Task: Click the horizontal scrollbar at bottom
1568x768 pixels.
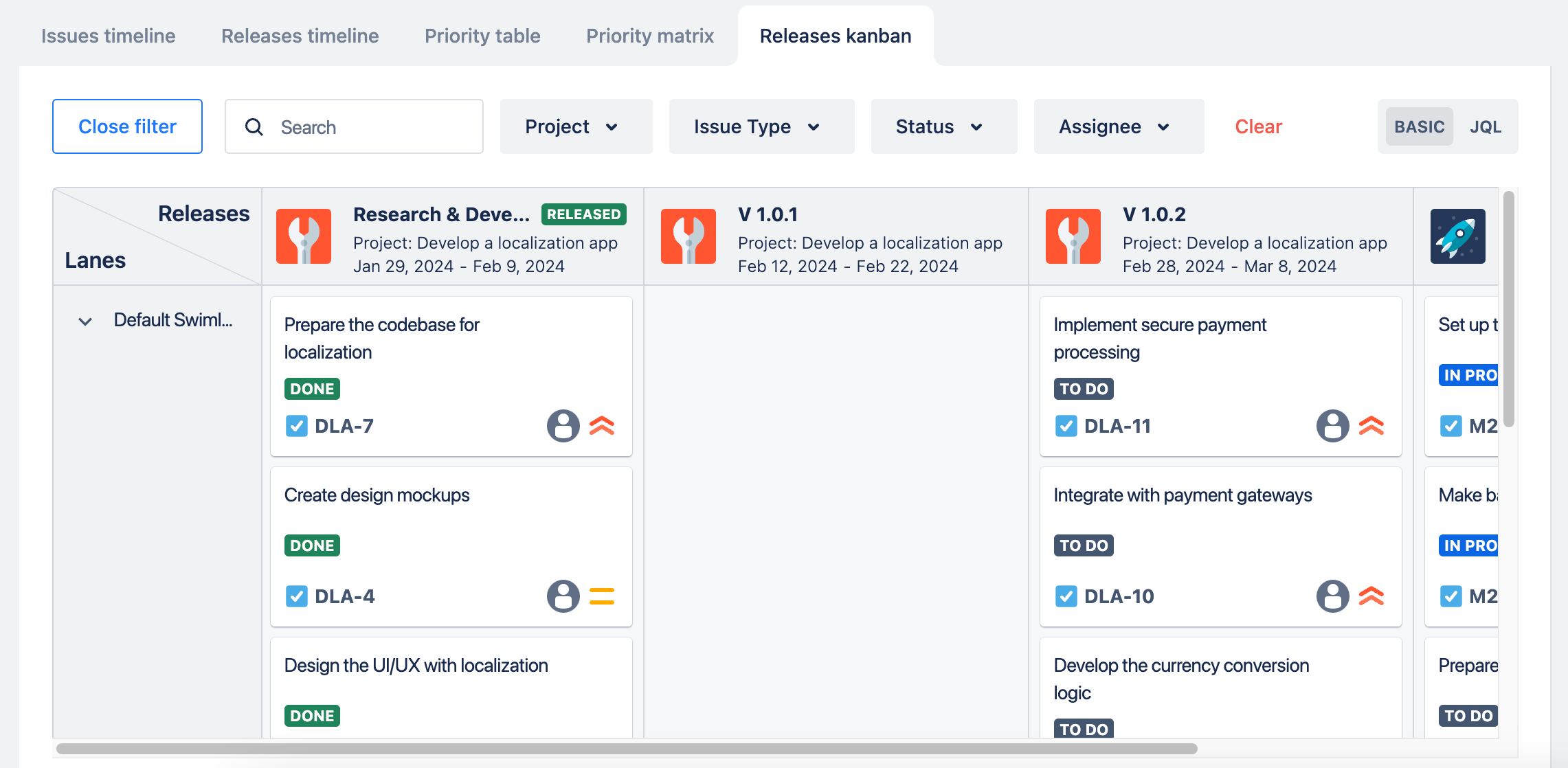Action: [626, 749]
